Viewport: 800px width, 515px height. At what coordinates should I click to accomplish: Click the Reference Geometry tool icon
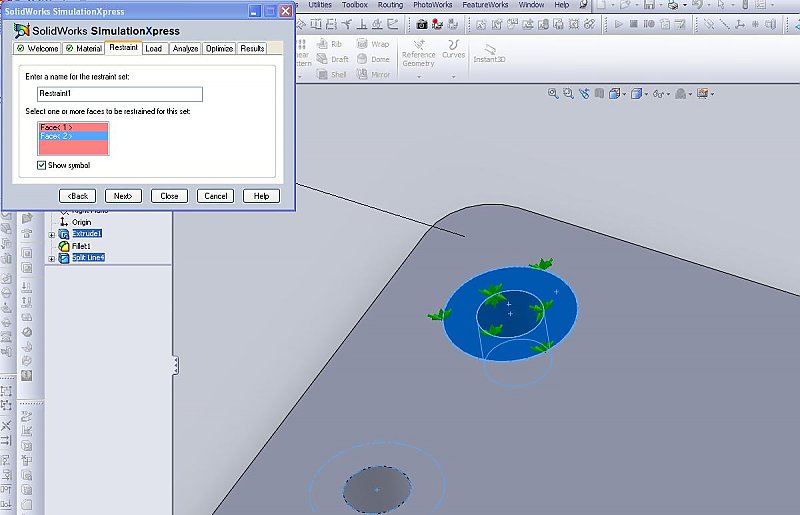(x=418, y=45)
